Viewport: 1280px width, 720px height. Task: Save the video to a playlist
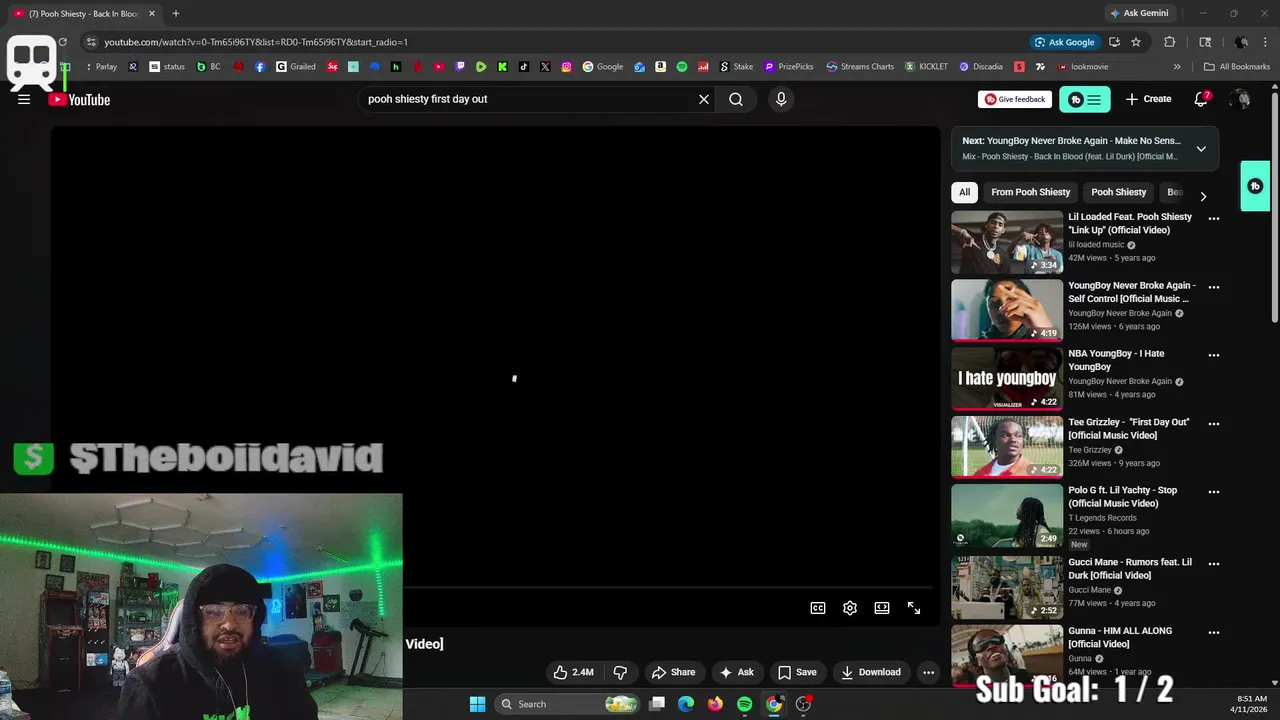pos(797,672)
